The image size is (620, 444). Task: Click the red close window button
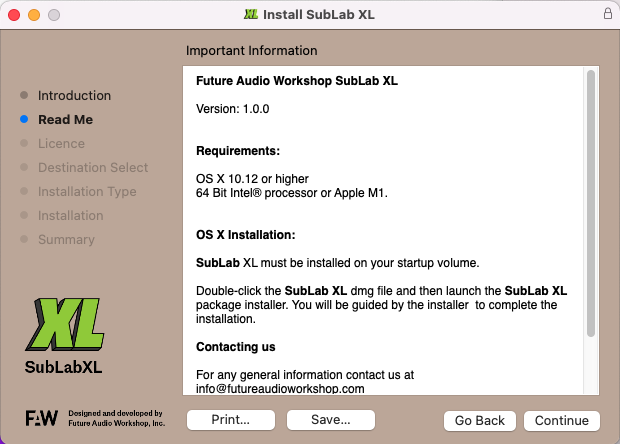tap(15, 15)
